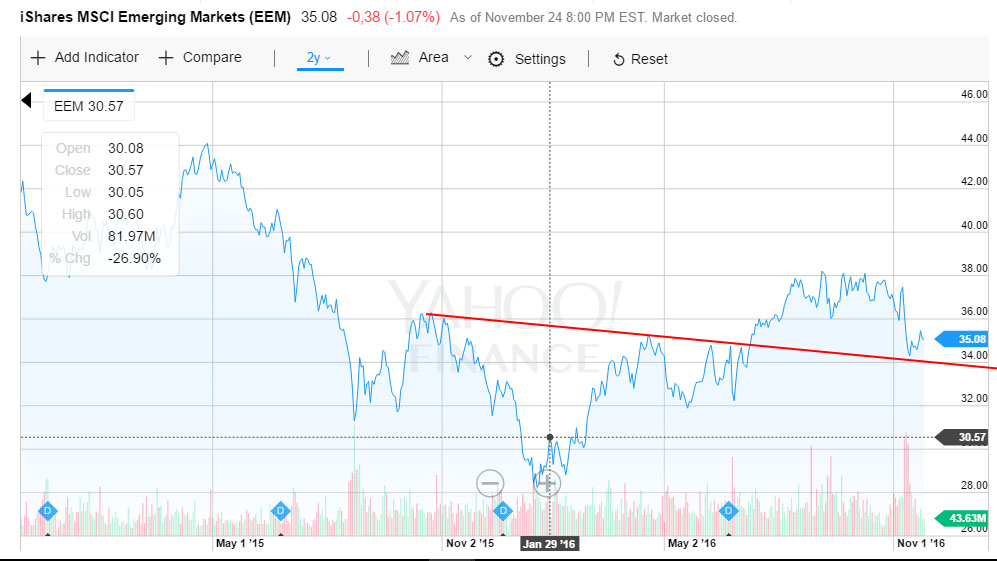Click the Area chart type icon

point(400,58)
